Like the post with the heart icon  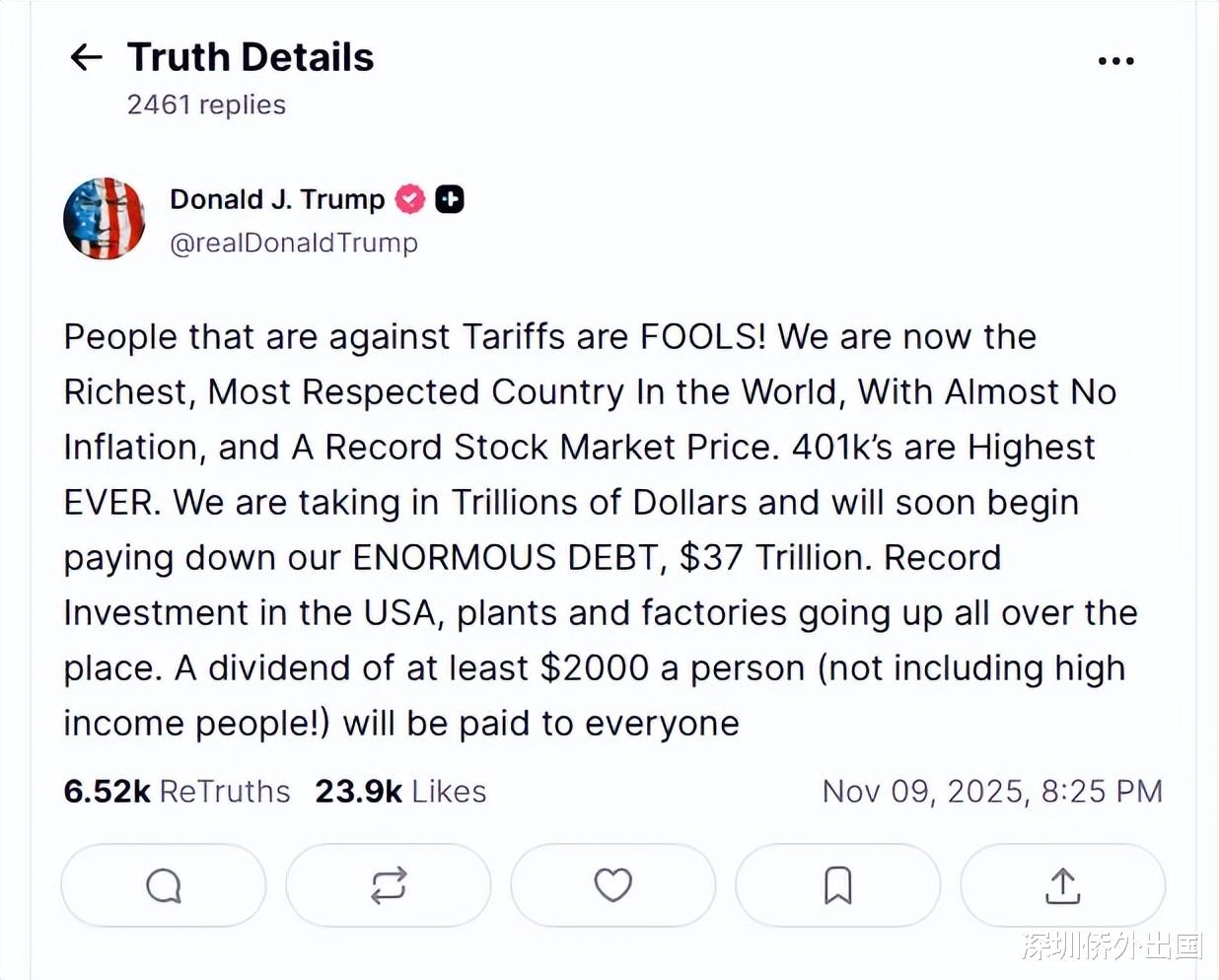coord(612,885)
